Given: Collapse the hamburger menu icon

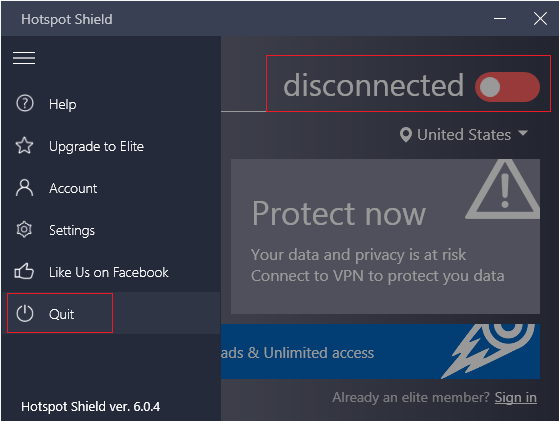Looking at the screenshot, I should (24, 58).
